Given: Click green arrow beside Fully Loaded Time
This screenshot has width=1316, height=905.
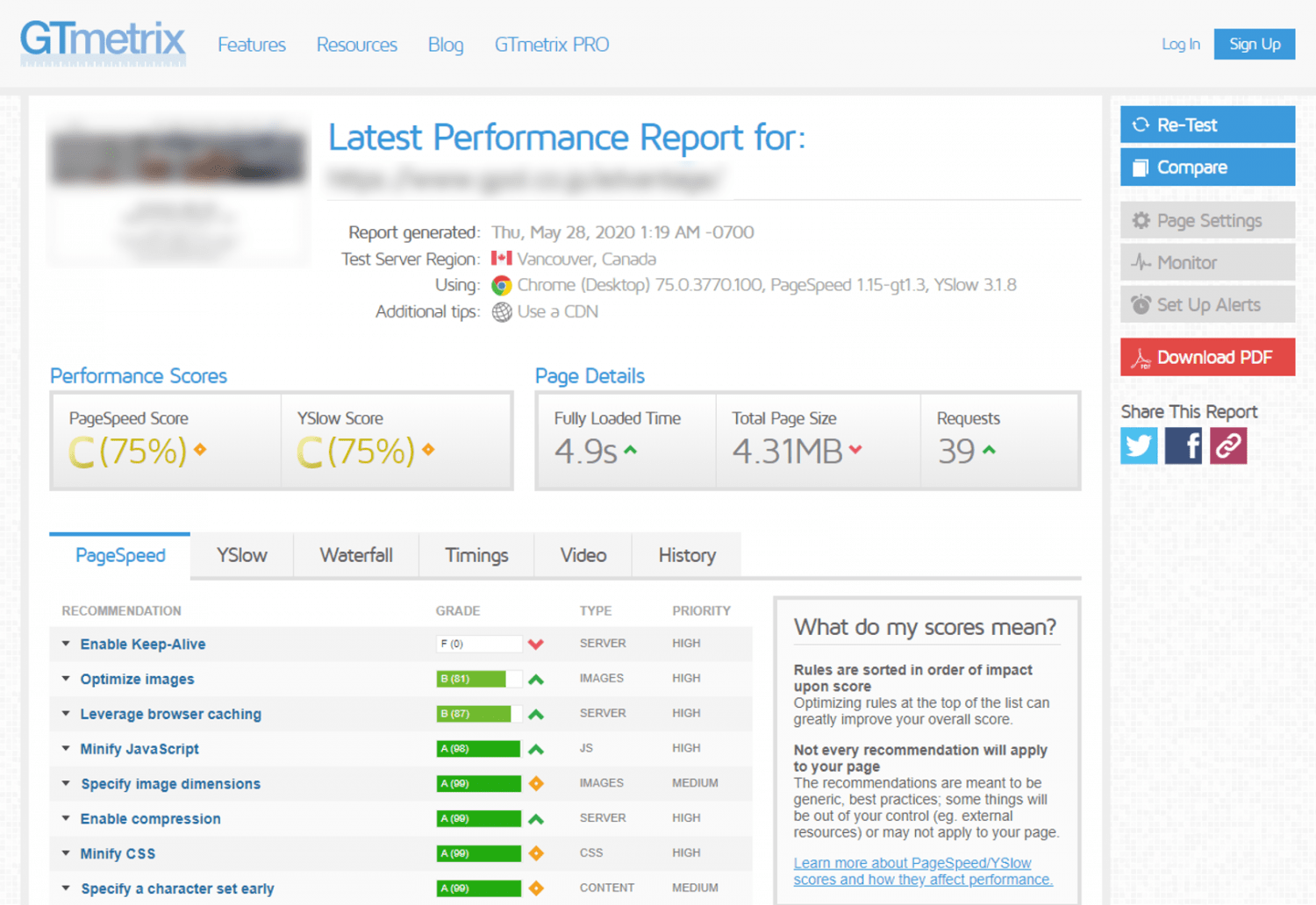Looking at the screenshot, I should point(630,450).
